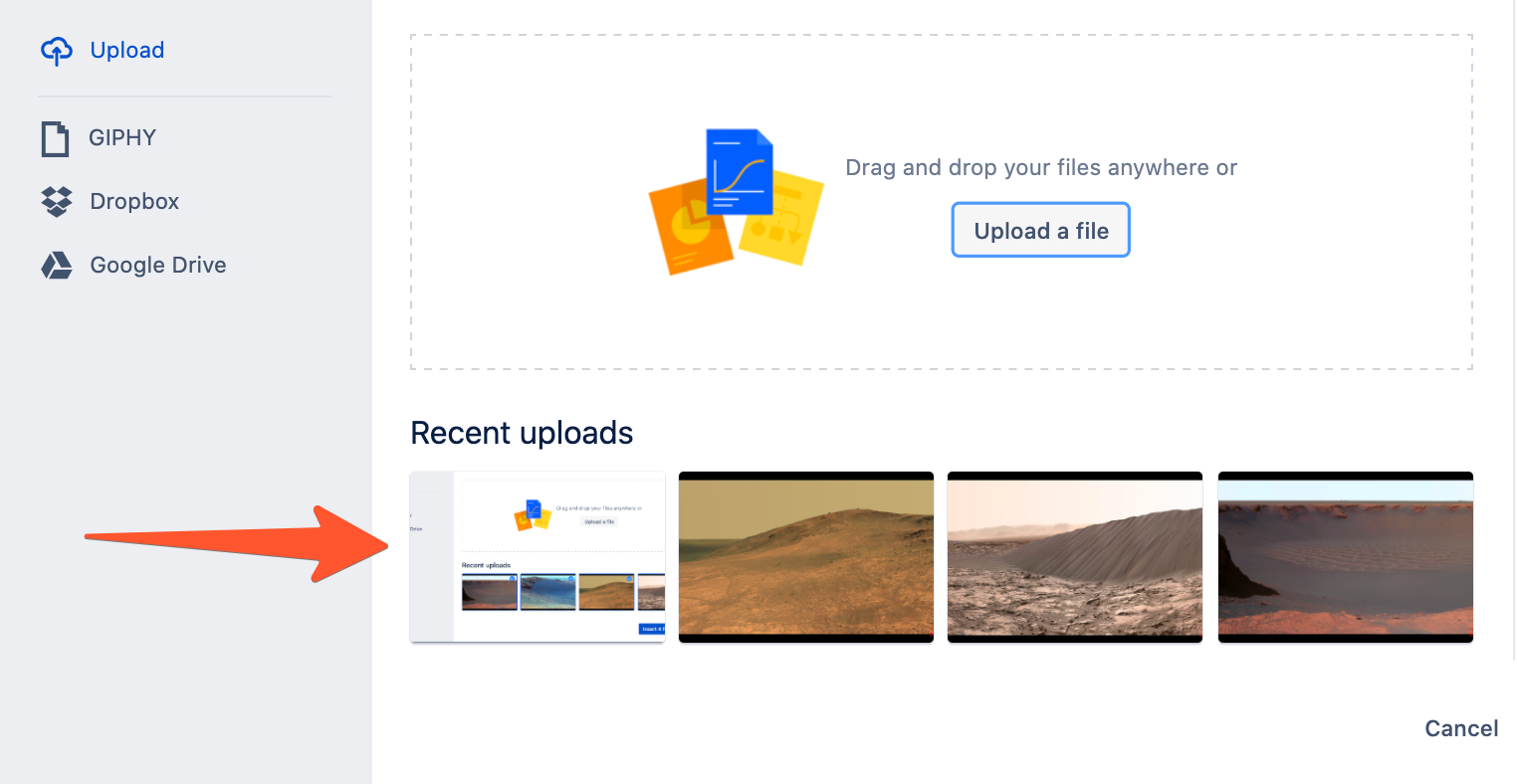Viewport: 1517px width, 784px height.
Task: Click the "Upload a file" button
Action: pos(1040,230)
